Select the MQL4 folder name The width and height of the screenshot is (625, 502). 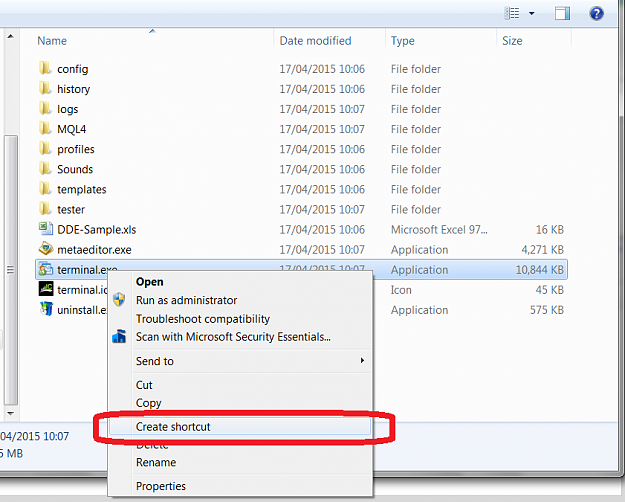click(x=71, y=129)
